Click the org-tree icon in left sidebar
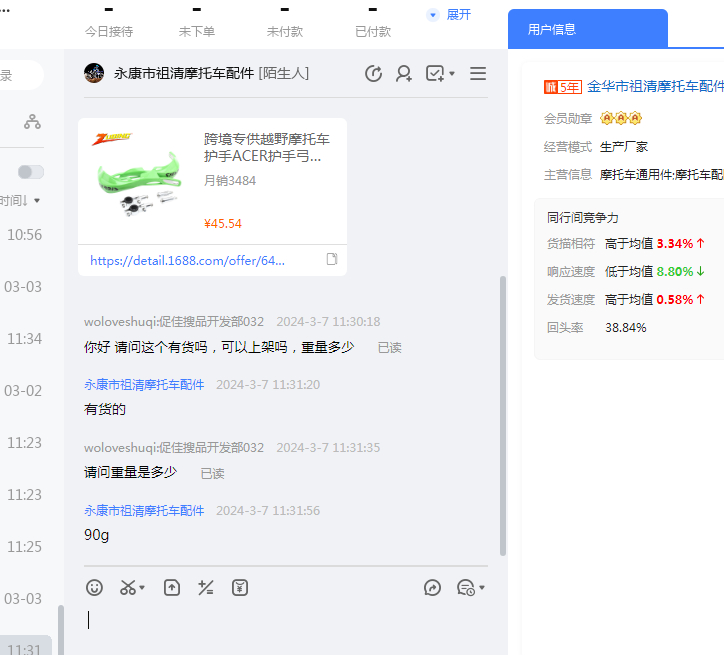This screenshot has height=655, width=724. click(x=33, y=122)
